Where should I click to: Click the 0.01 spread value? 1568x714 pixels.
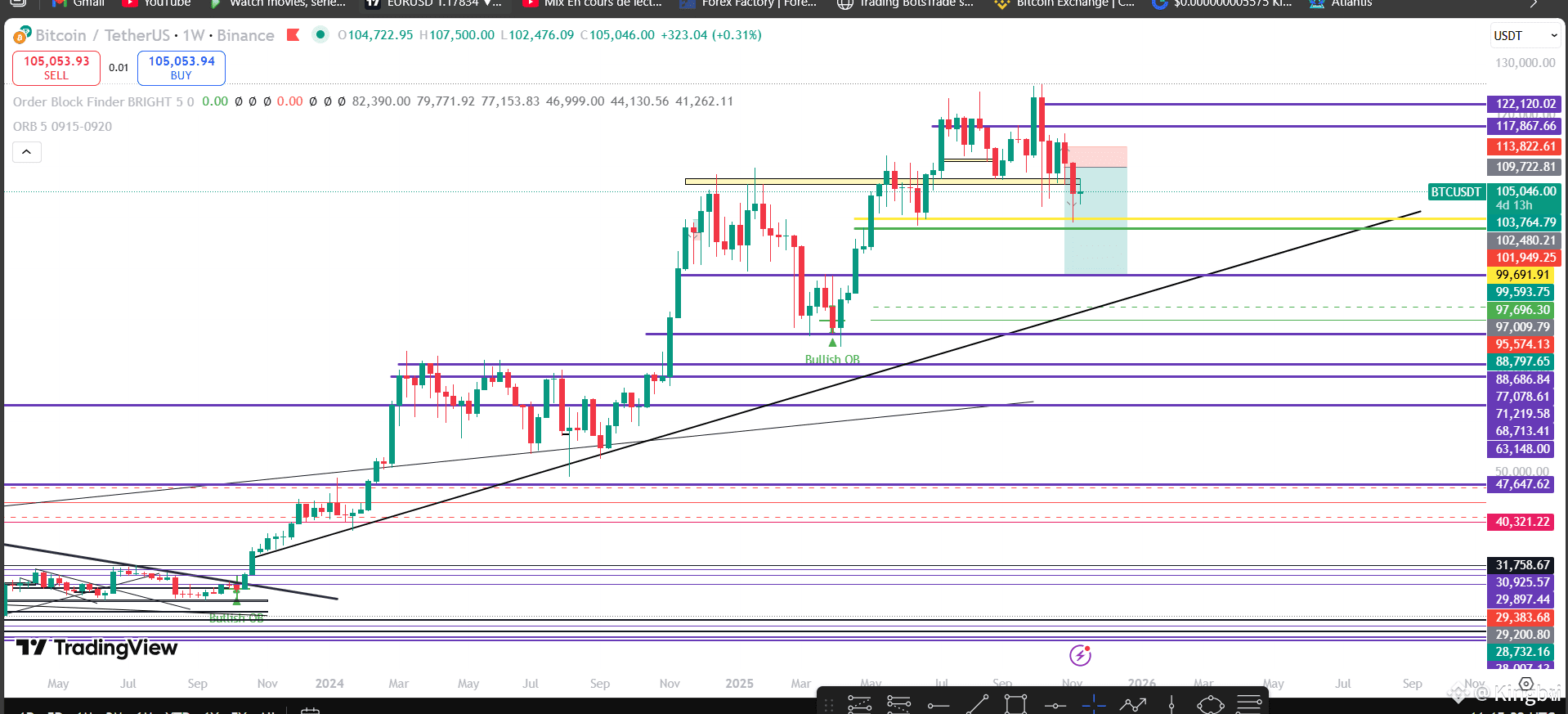coord(119,68)
